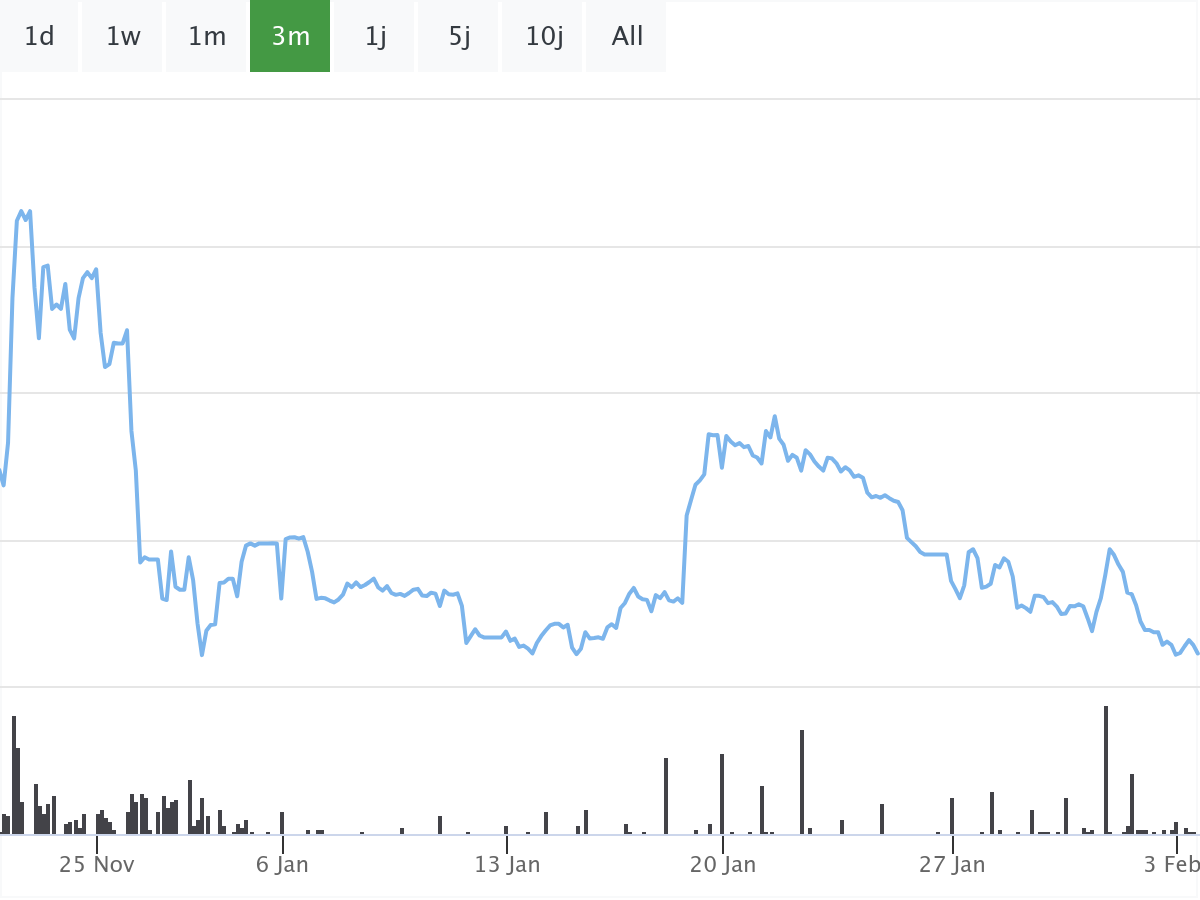Switch chart to 1w range
Image resolution: width=1200 pixels, height=900 pixels.
(123, 36)
